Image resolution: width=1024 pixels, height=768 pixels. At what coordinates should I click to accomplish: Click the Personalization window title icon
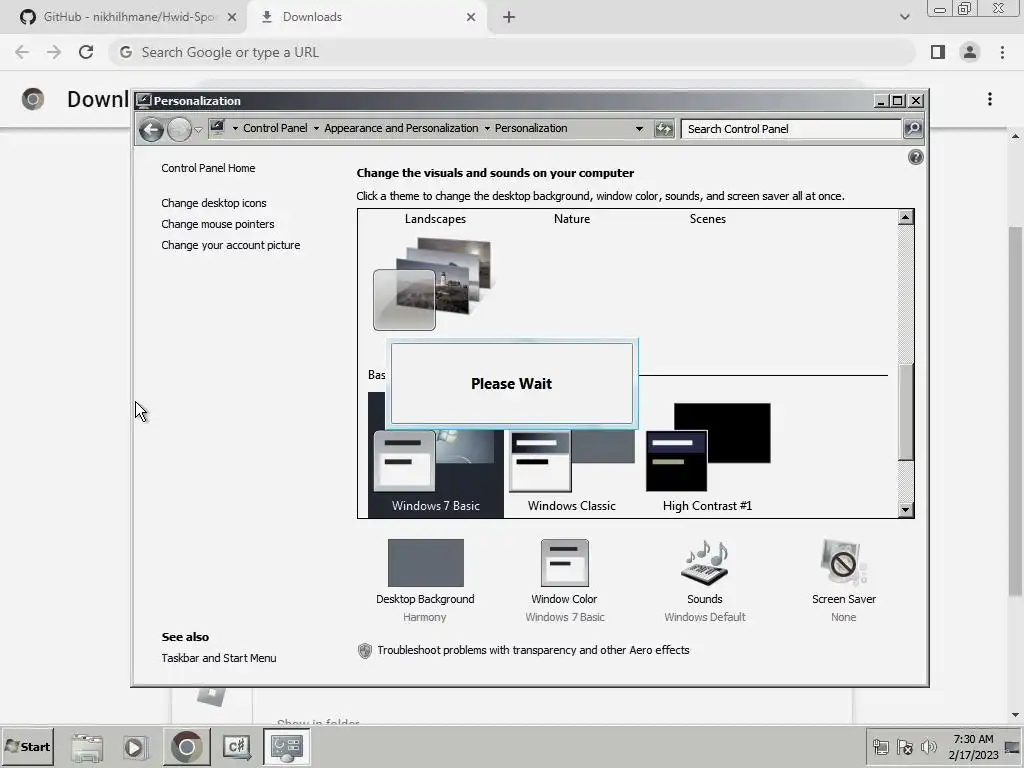(144, 101)
